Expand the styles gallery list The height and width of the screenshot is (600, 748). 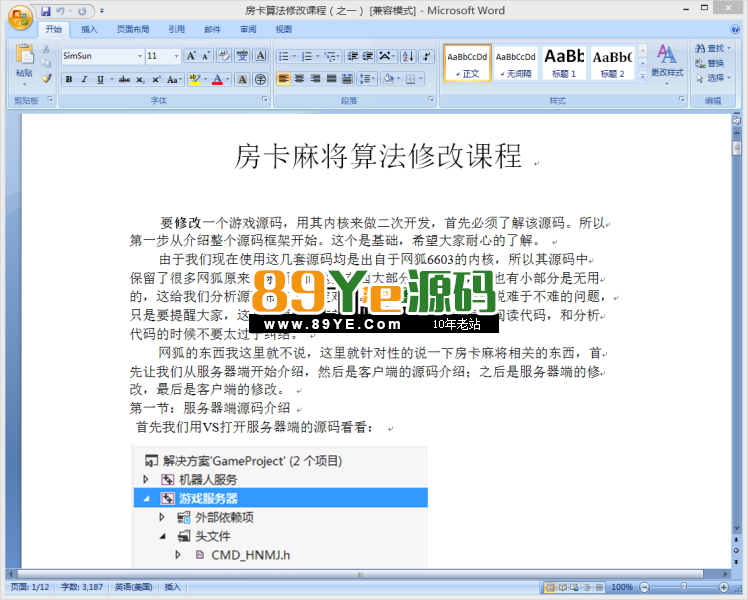tap(643, 75)
